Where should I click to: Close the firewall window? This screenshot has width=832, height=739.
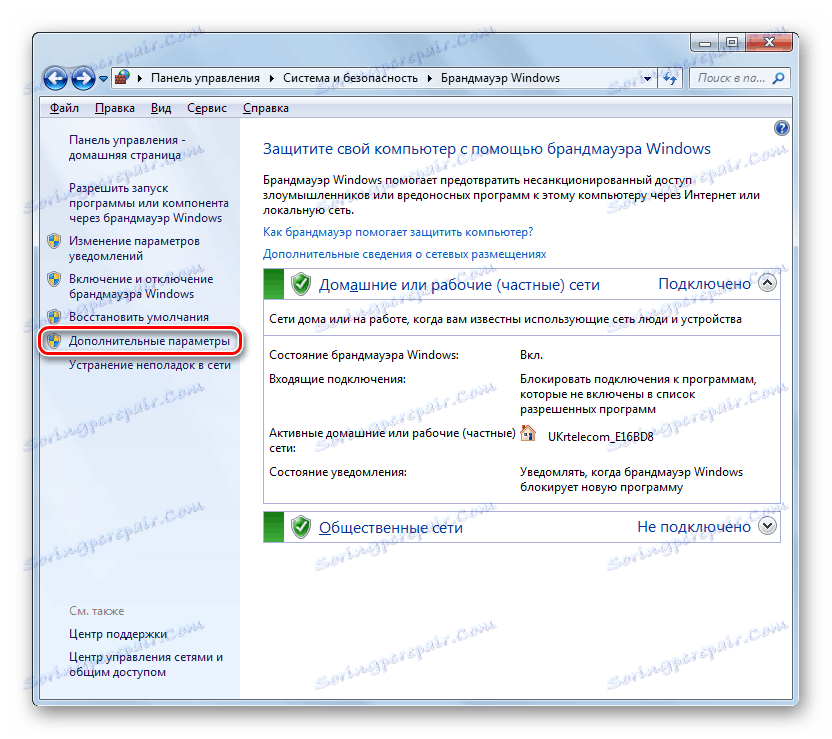(x=769, y=43)
